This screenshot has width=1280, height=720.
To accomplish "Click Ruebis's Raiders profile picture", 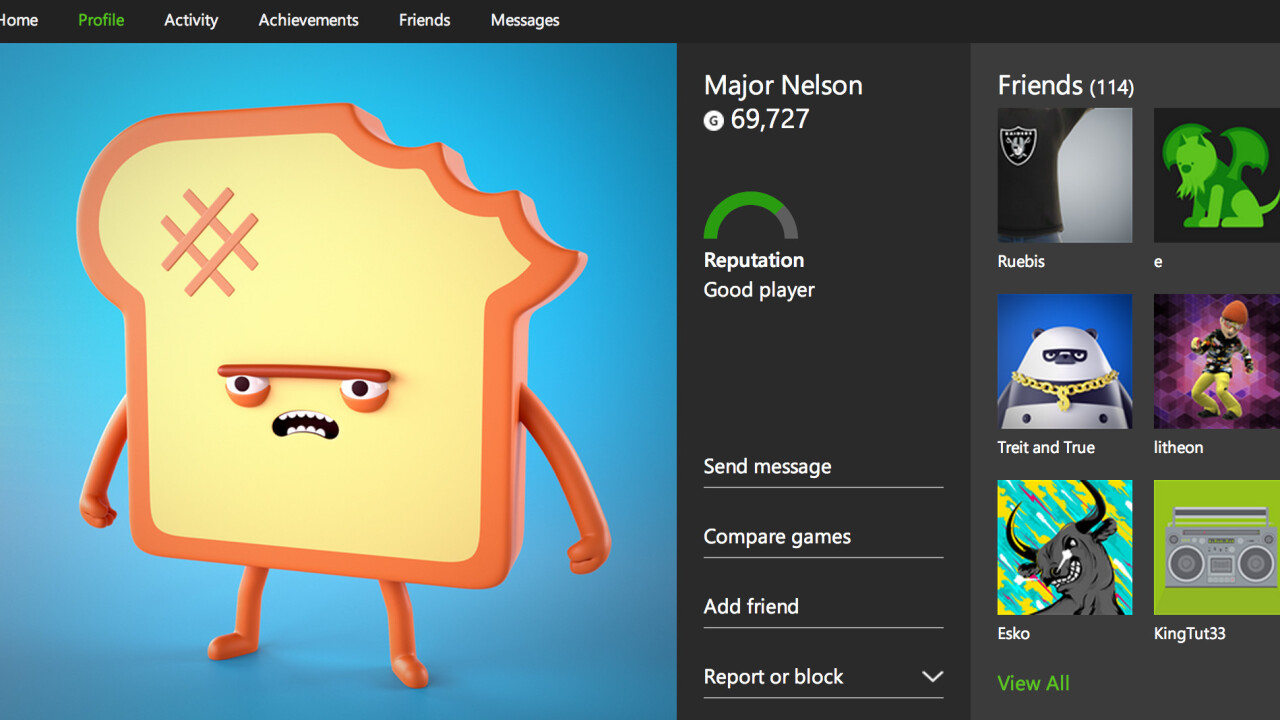I will tap(1064, 175).
